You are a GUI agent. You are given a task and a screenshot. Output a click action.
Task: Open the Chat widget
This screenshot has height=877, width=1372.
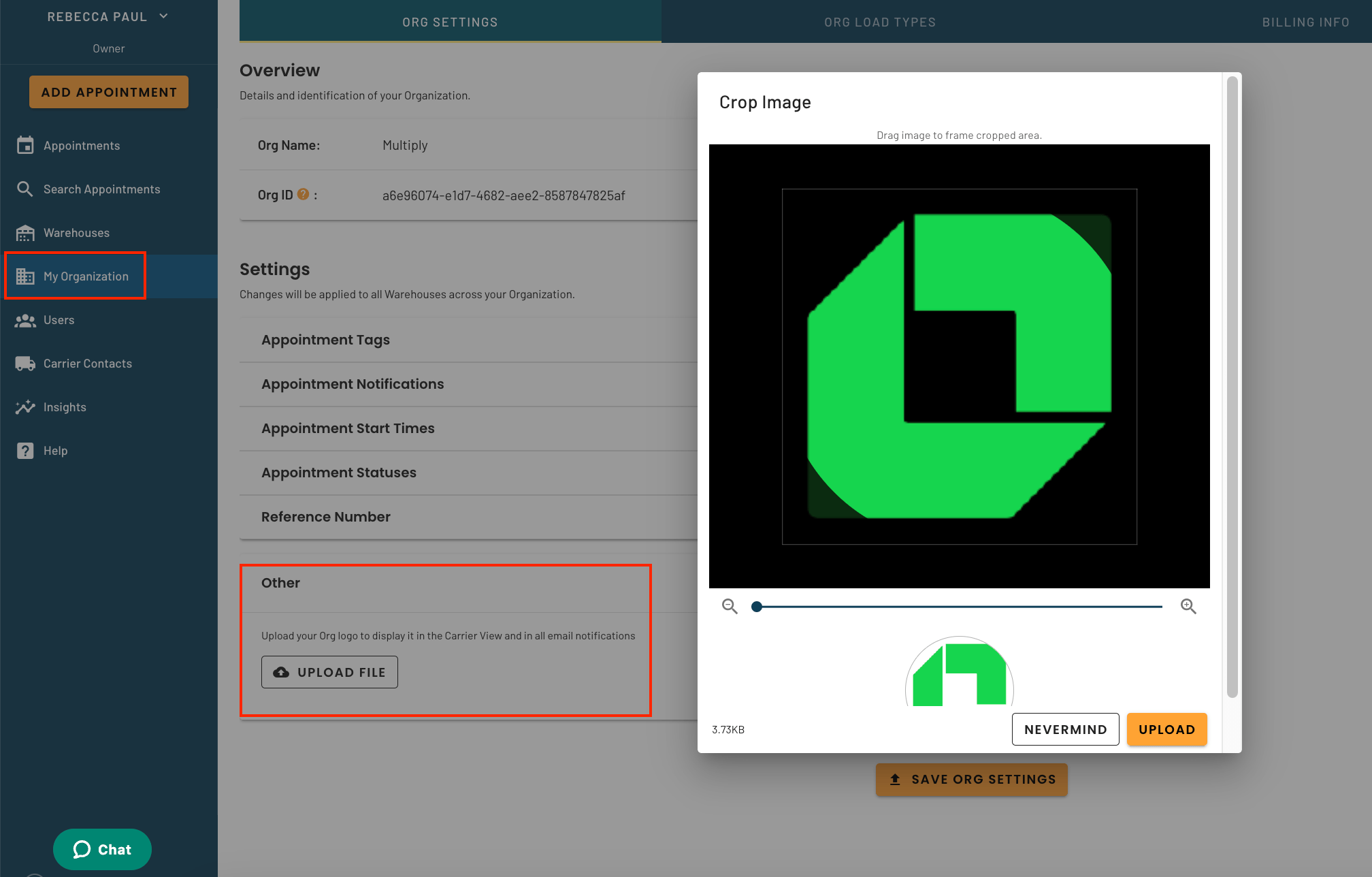pos(102,849)
